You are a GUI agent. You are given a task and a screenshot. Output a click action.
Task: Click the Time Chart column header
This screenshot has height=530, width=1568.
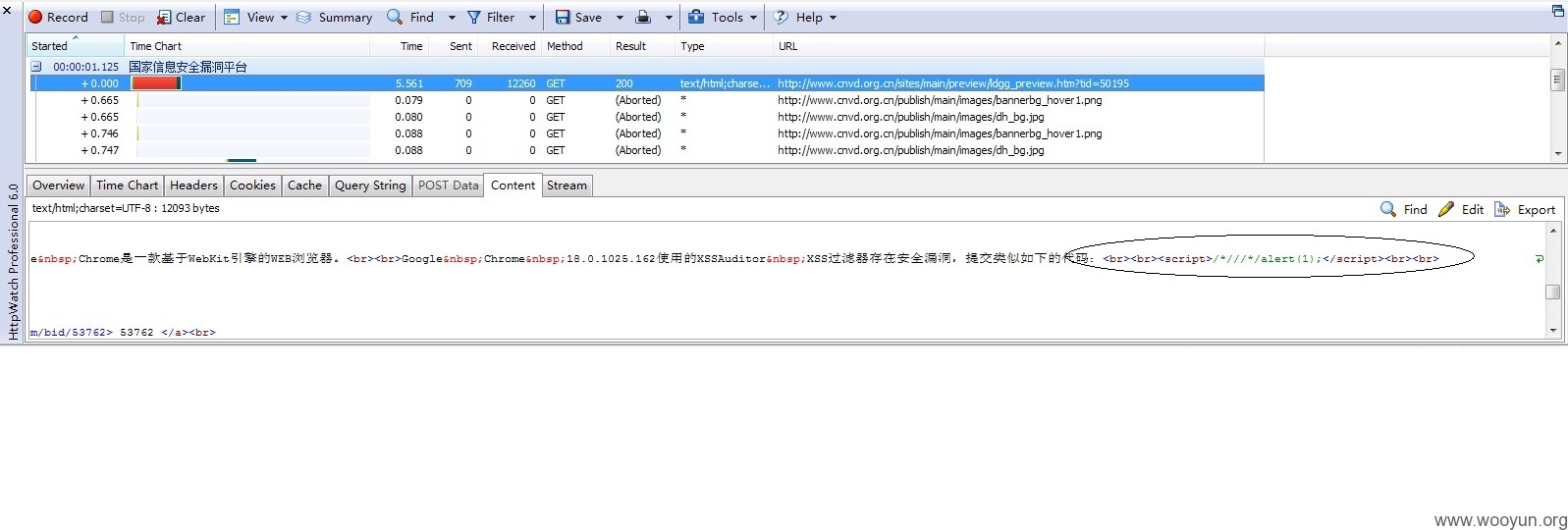point(247,46)
